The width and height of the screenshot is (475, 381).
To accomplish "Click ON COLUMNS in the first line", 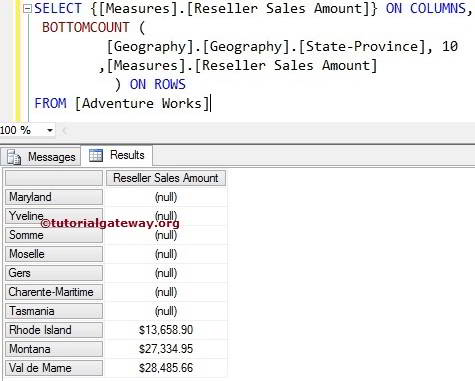I will [x=426, y=8].
